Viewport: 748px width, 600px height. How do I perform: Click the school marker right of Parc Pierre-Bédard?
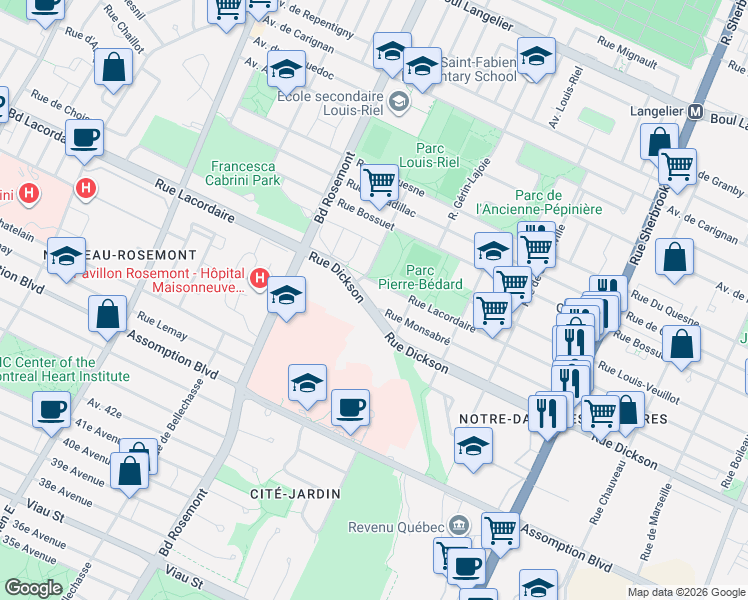[x=493, y=250]
